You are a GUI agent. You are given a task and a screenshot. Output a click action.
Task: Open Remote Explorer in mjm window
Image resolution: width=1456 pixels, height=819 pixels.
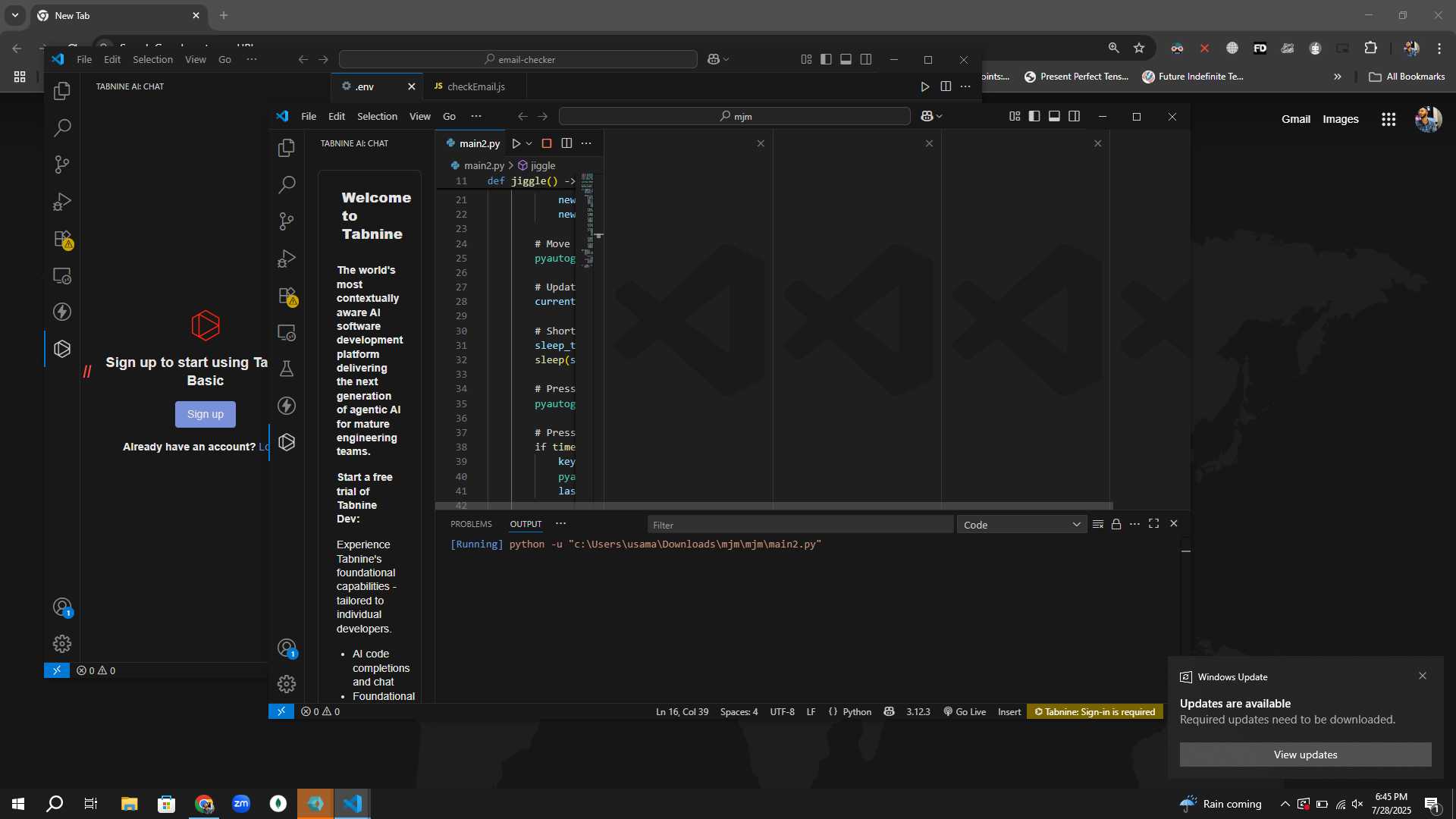click(x=287, y=332)
